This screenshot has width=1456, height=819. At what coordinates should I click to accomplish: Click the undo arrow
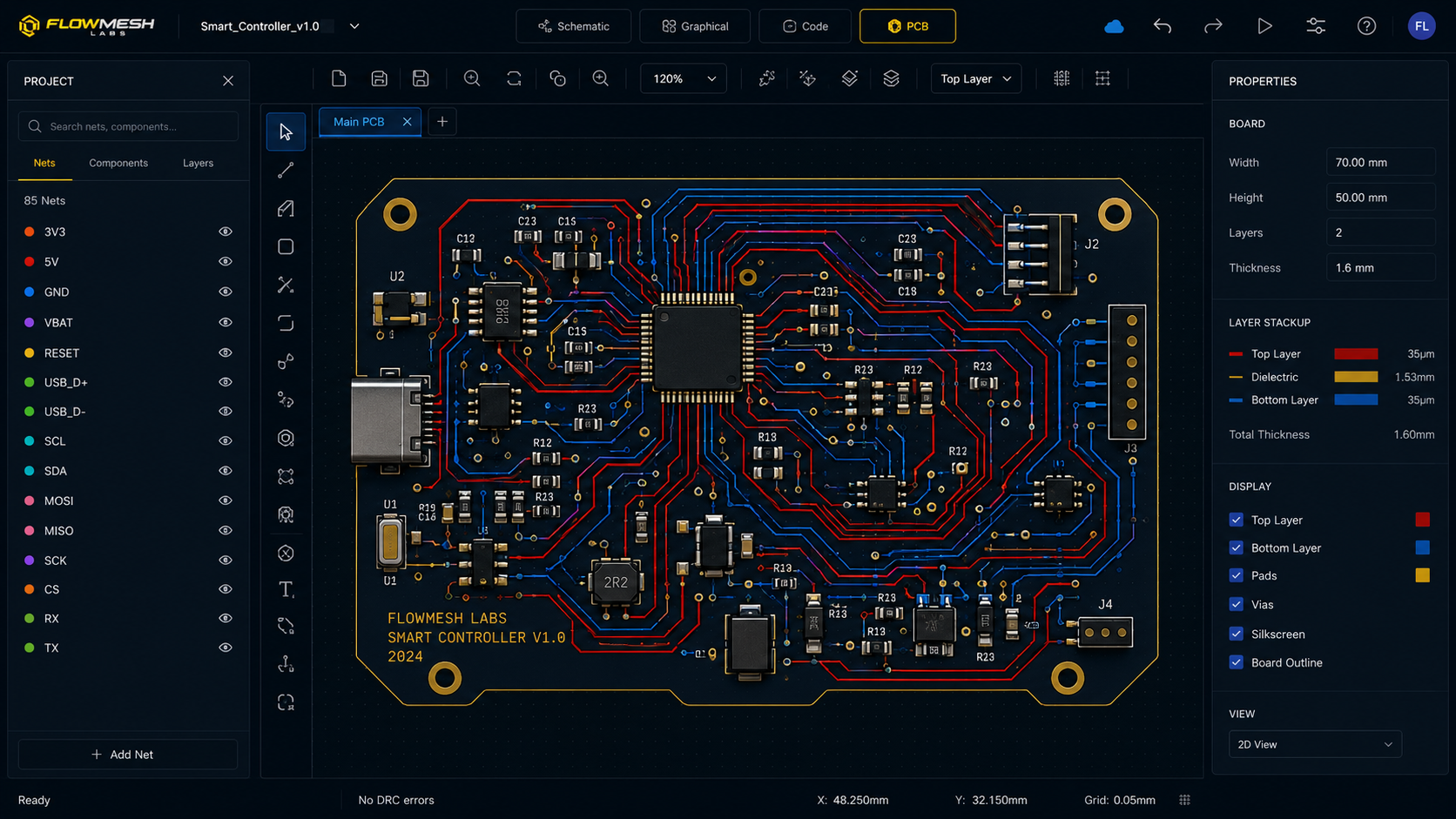coord(1163,26)
